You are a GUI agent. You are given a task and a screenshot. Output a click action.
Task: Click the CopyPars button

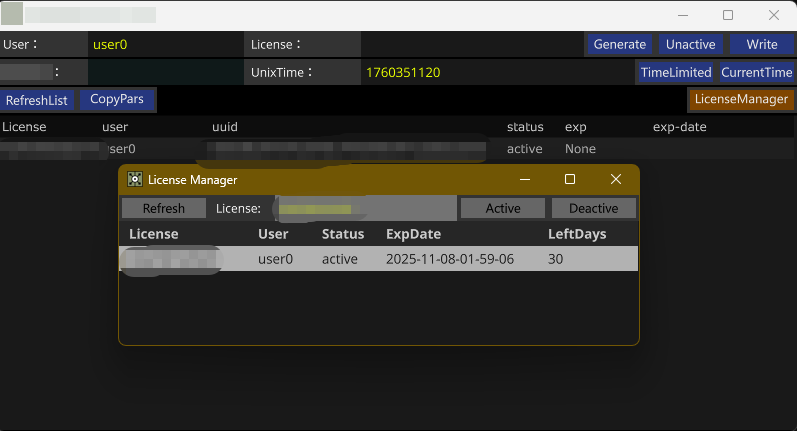click(117, 100)
